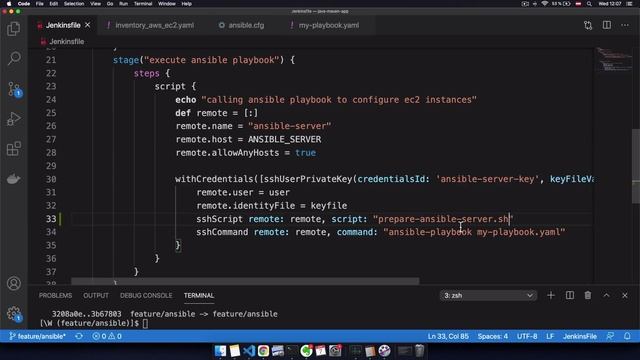Split the editor to the right
The height and width of the screenshot is (360, 640).
point(607,25)
